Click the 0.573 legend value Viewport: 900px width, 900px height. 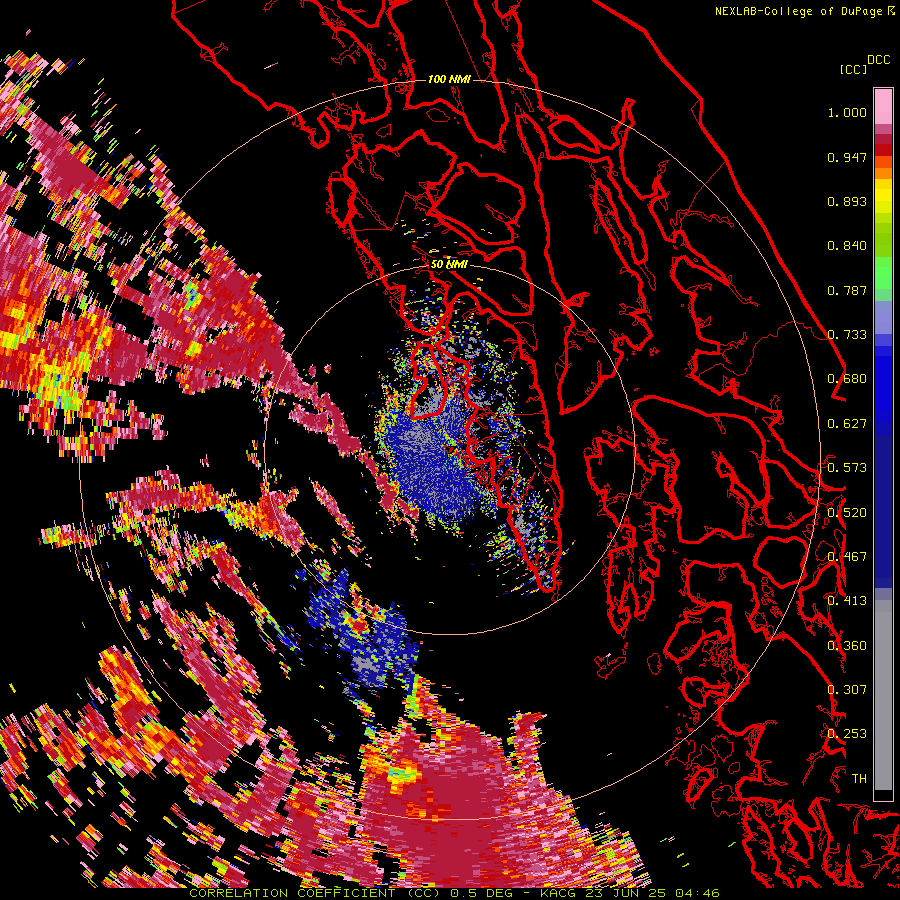pos(847,468)
